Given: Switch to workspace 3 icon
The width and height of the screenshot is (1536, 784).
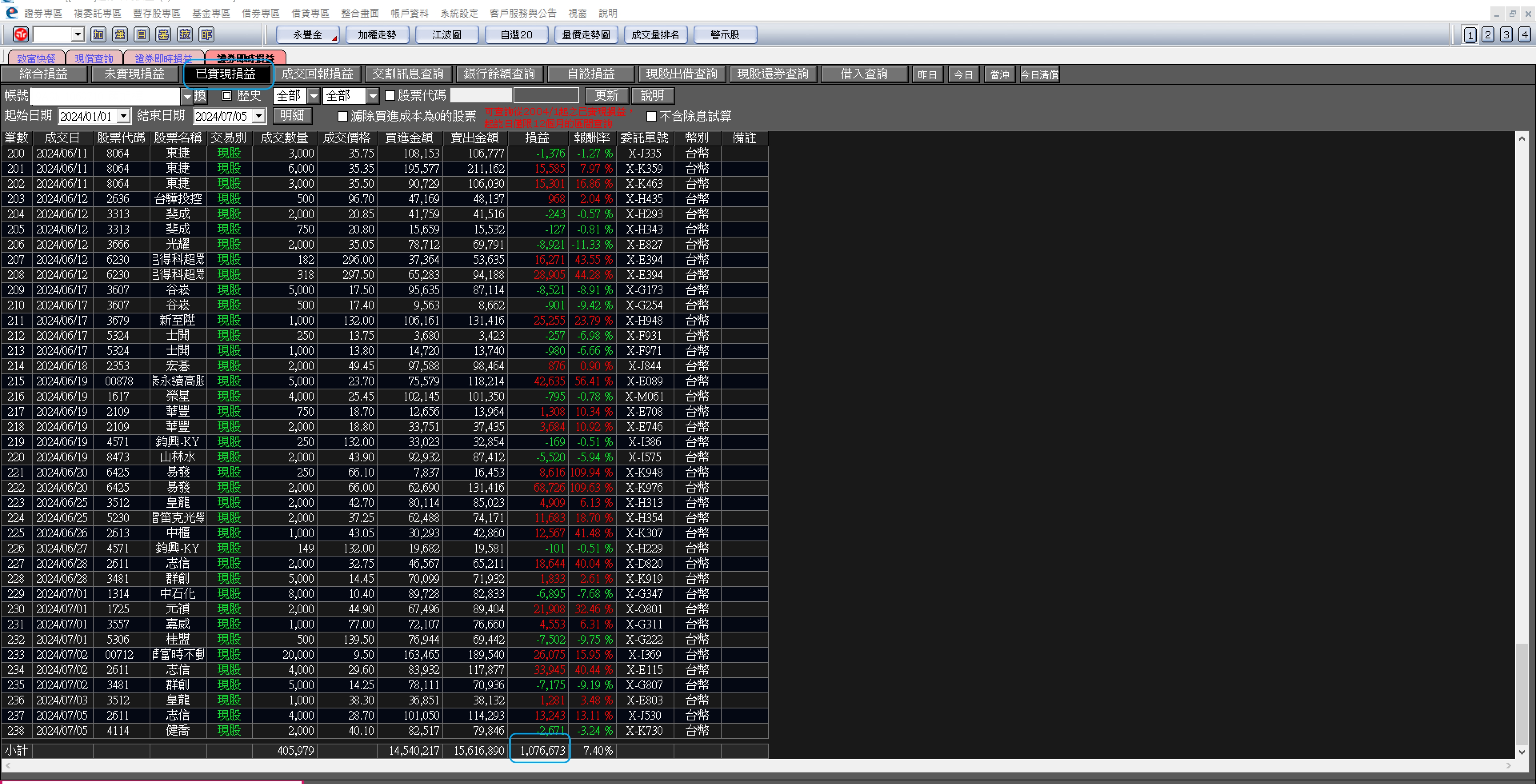Looking at the screenshot, I should coord(1507,34).
